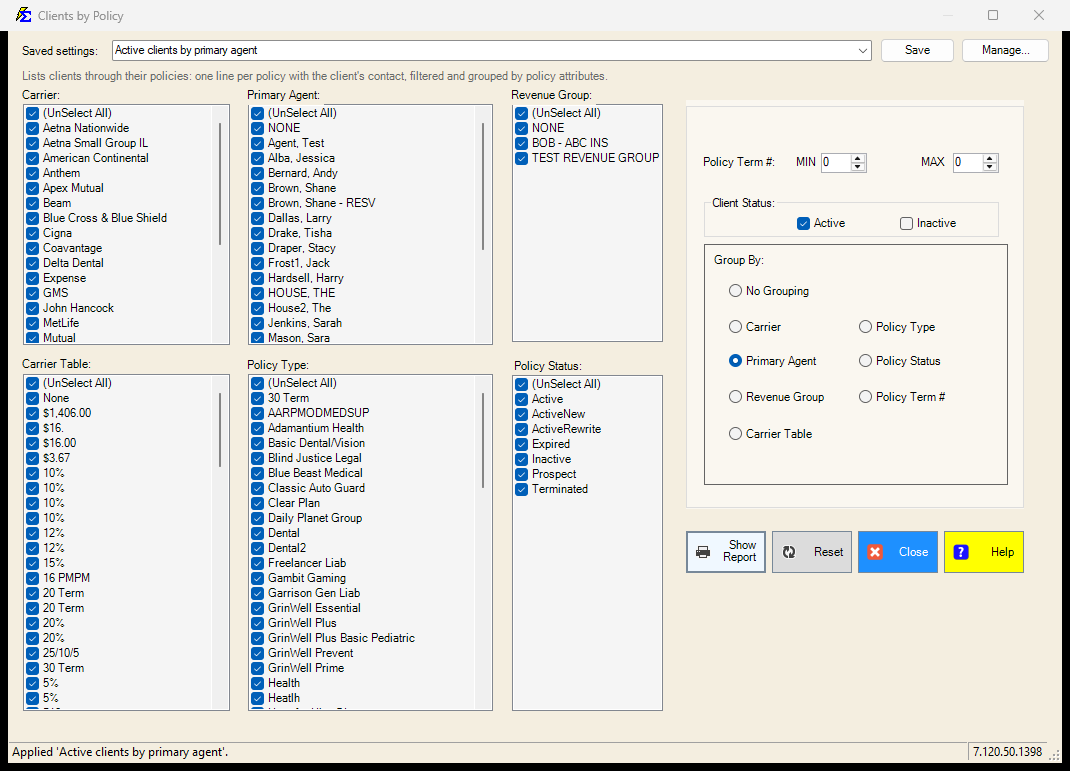Uncheck GrinWell Plus Basic Pediatric type
This screenshot has height=771, width=1070.
(257, 639)
